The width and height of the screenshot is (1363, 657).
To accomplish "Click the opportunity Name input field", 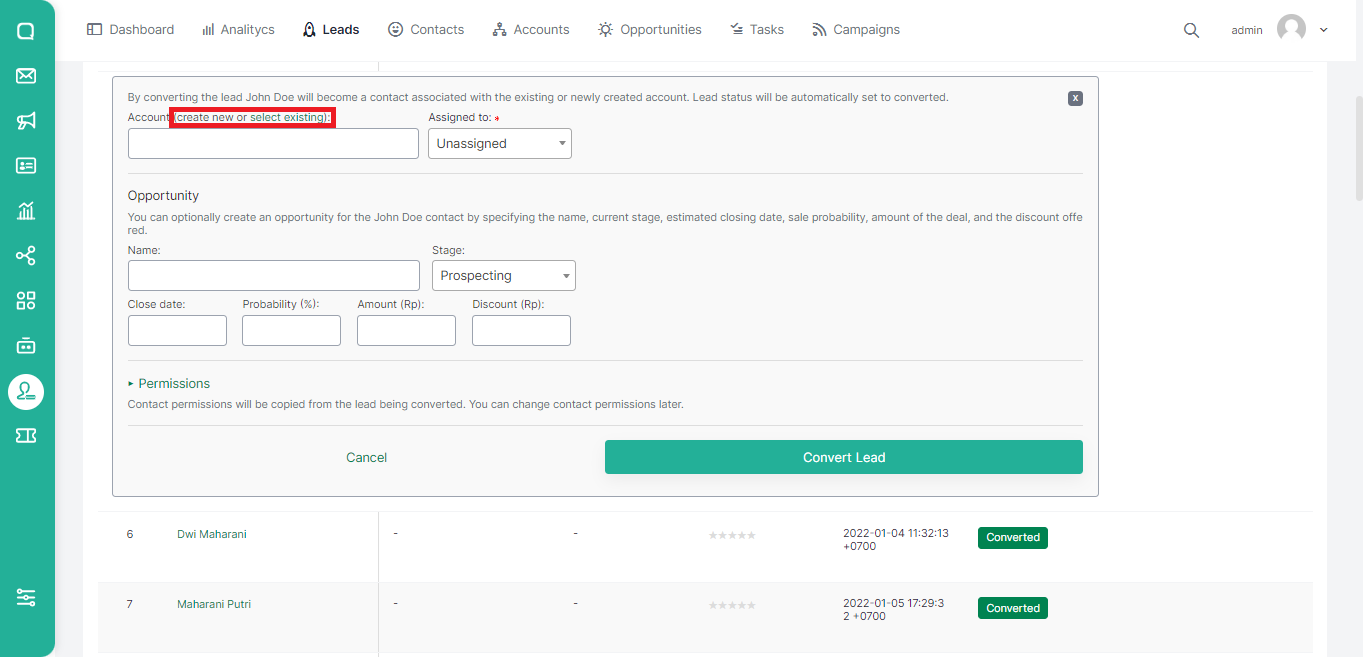I will coord(273,276).
